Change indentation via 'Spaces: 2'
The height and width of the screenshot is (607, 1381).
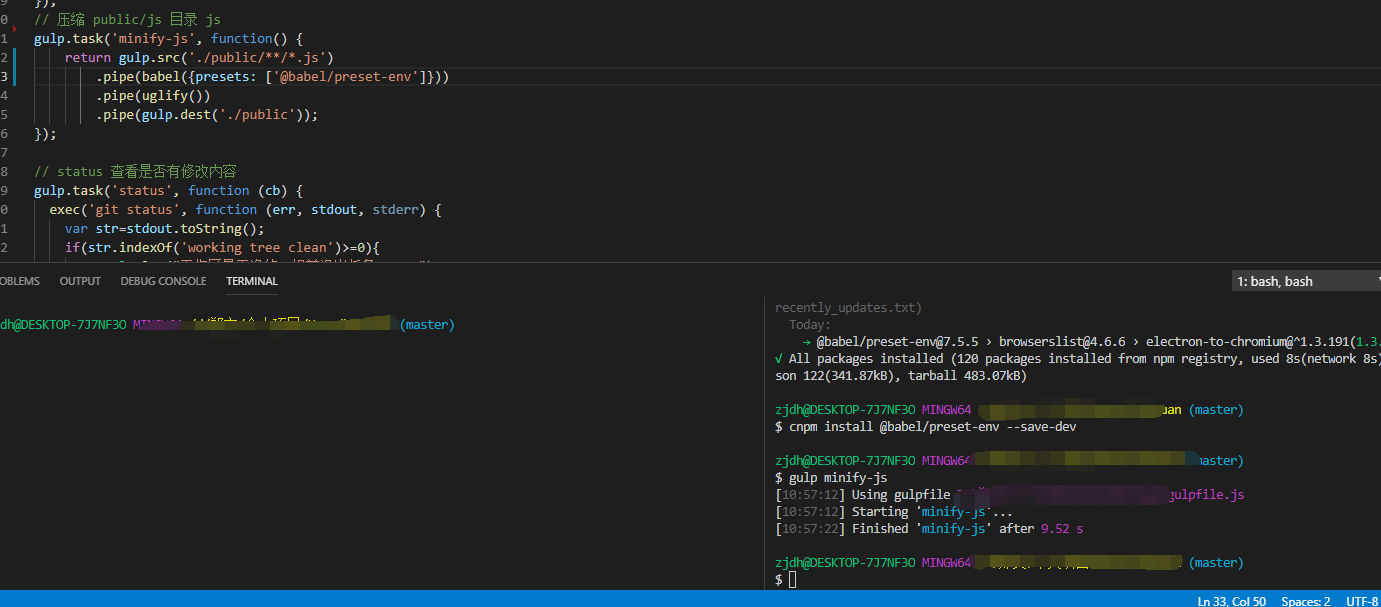(x=1305, y=601)
